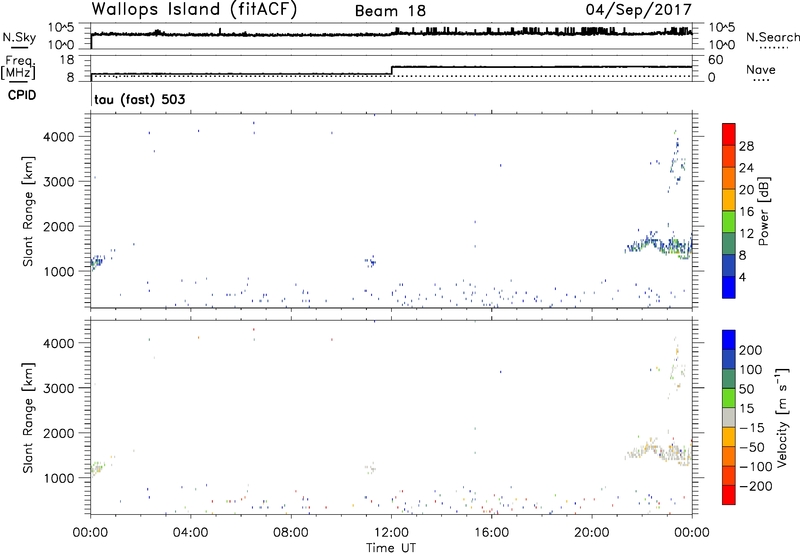Image resolution: width=800 pixels, height=554 pixels.
Task: Click the '2000' tick on velocity panel axis
Action: 59,433
